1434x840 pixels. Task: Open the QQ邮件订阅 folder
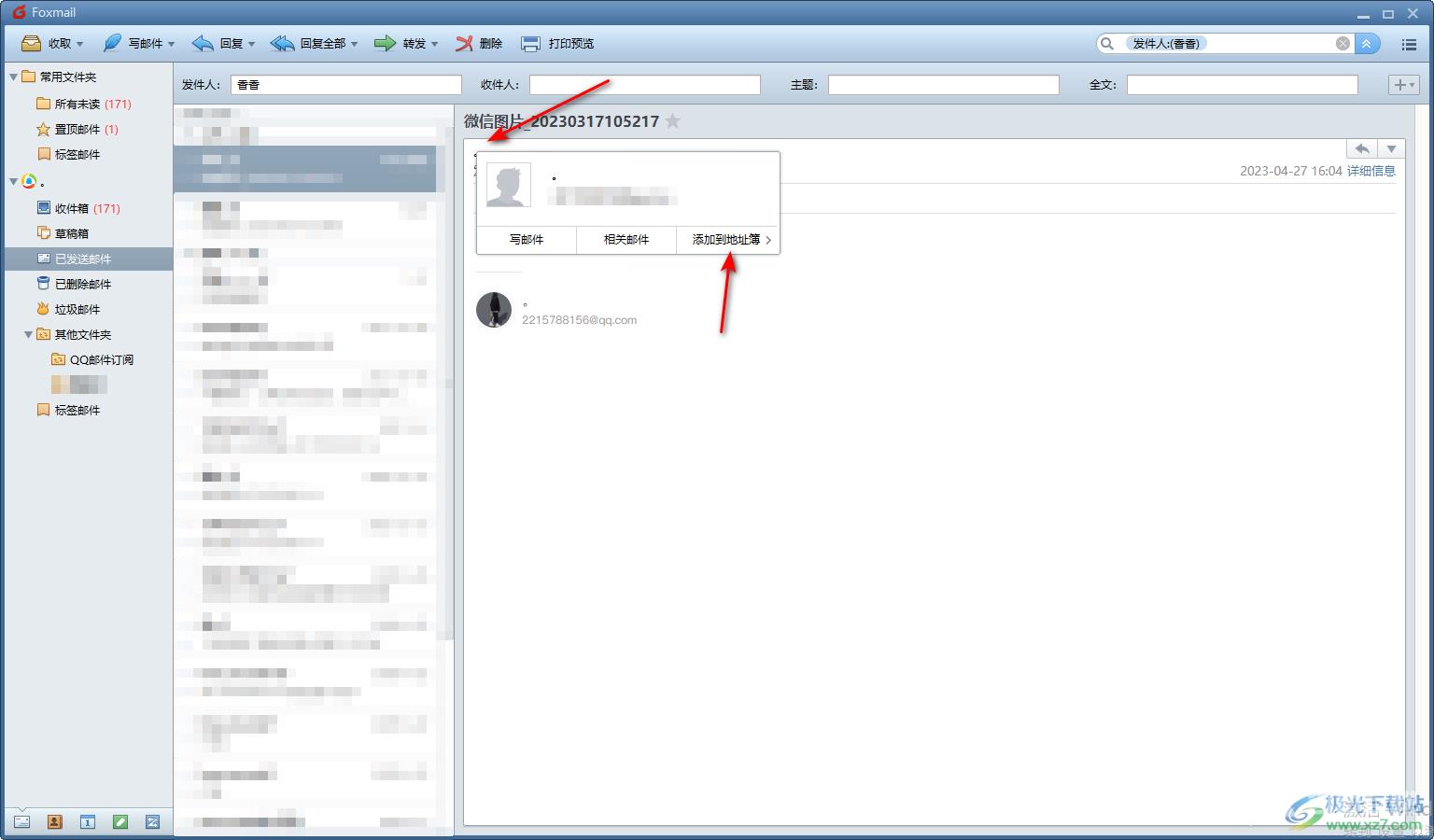tap(89, 359)
